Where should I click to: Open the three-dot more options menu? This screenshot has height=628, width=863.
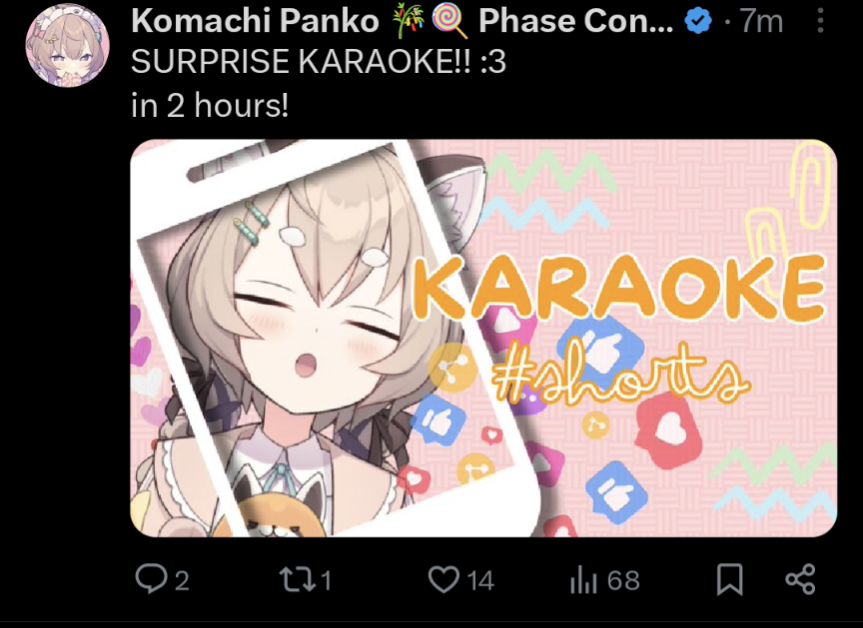(820, 21)
